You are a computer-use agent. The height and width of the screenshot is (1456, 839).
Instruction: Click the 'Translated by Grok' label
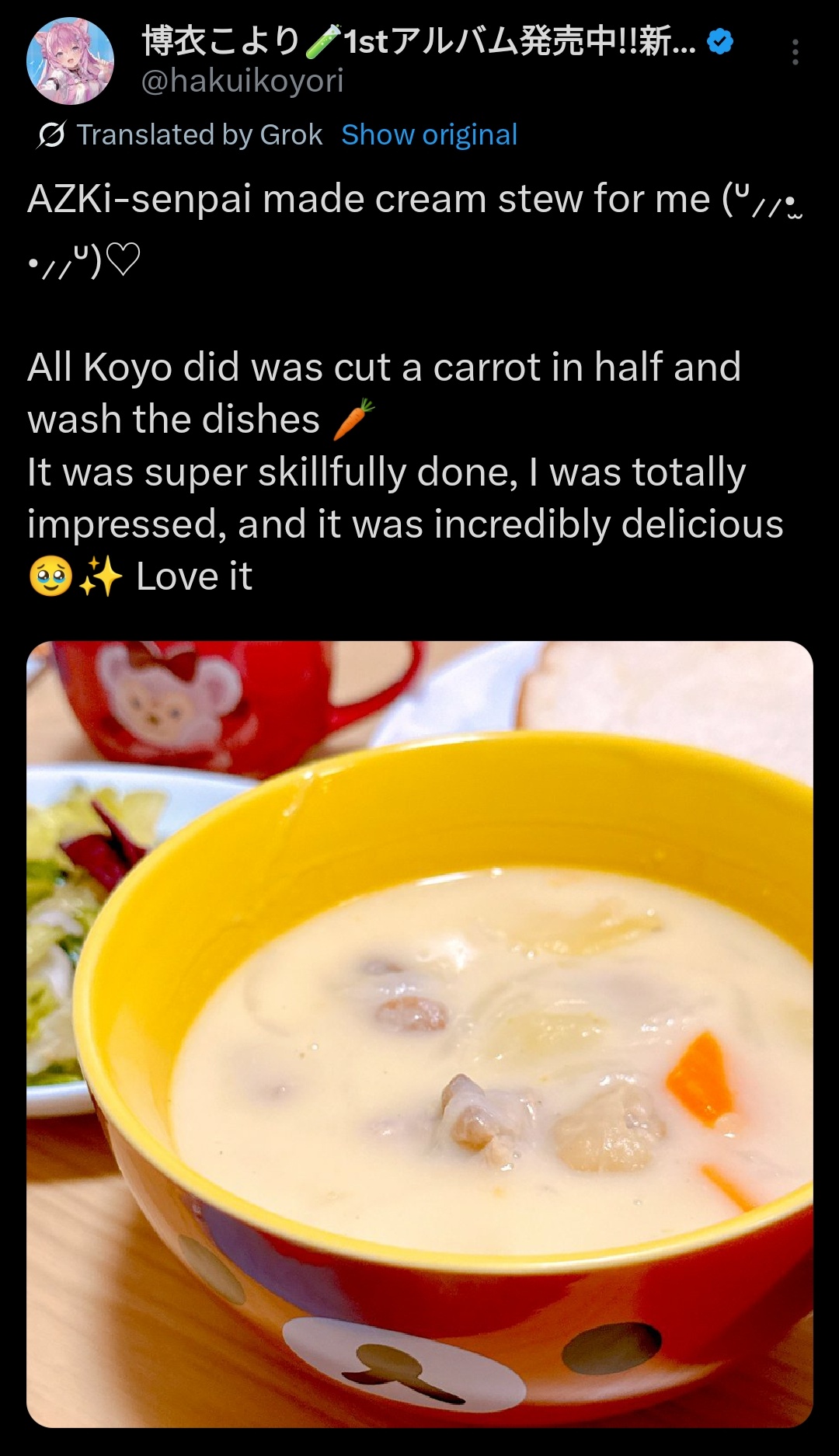[199, 135]
